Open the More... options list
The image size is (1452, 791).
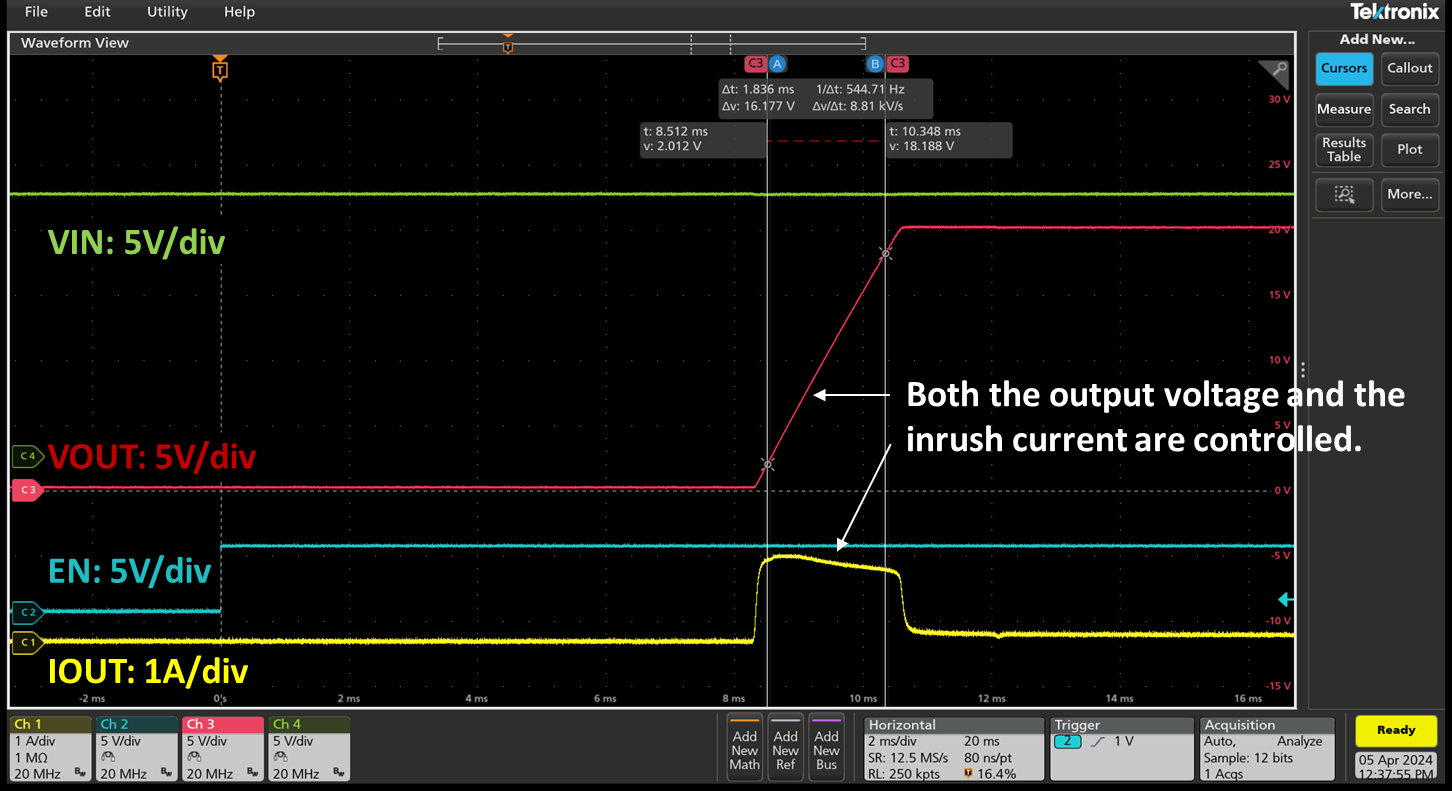pos(1409,194)
